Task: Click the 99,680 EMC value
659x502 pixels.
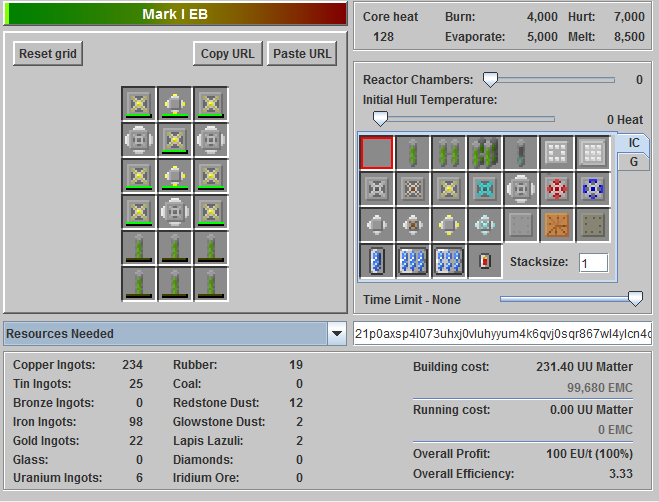Action: 600,387
